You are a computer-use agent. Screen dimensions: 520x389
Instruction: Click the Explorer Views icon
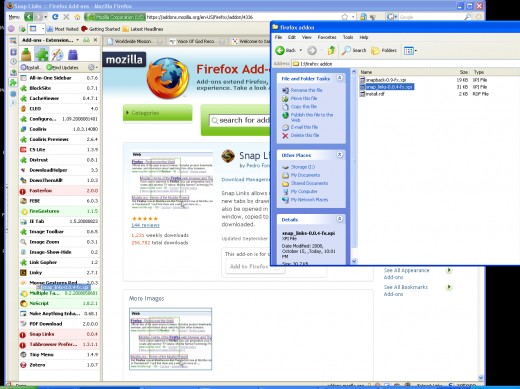[410, 51]
